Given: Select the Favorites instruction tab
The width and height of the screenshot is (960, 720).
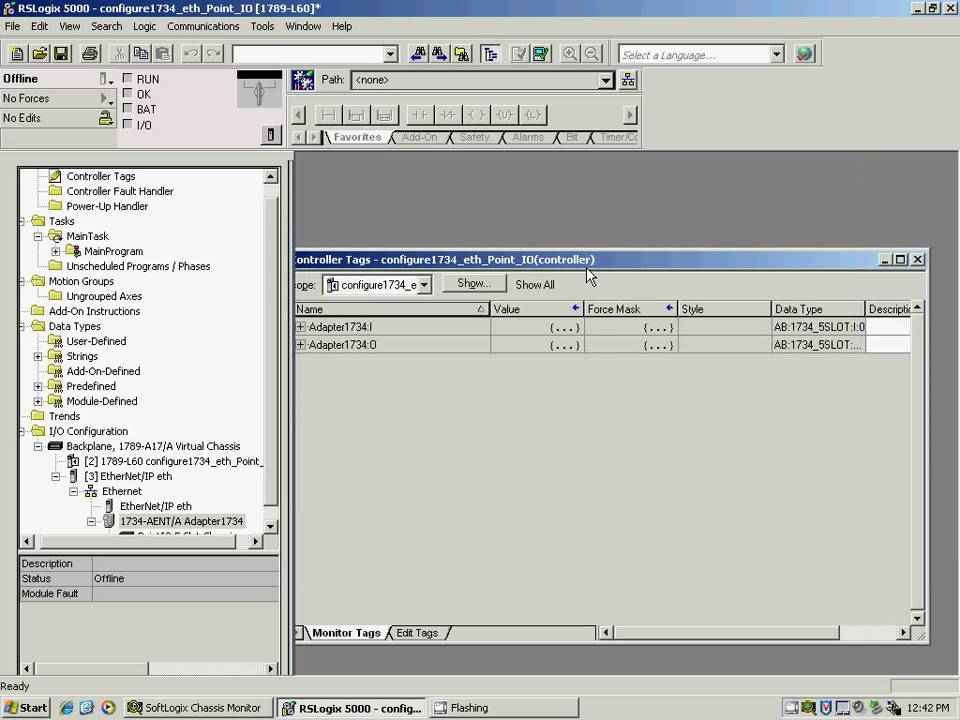Looking at the screenshot, I should click(358, 137).
